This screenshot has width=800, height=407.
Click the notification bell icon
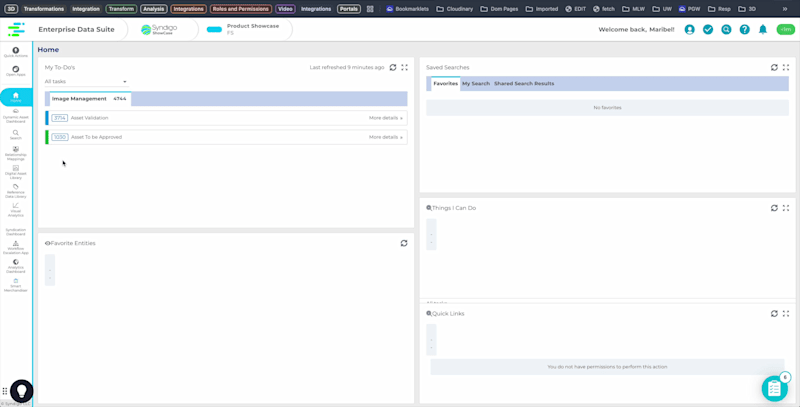coord(763,30)
